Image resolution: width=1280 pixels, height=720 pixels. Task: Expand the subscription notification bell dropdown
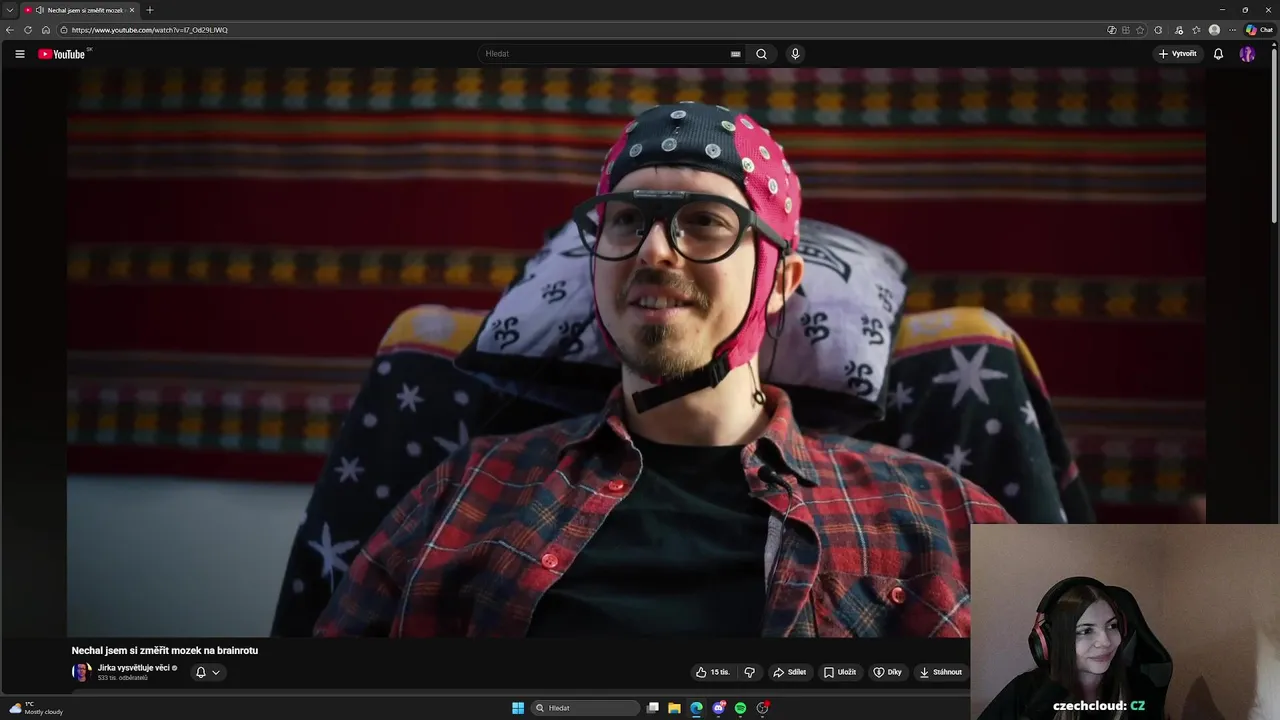click(208, 672)
